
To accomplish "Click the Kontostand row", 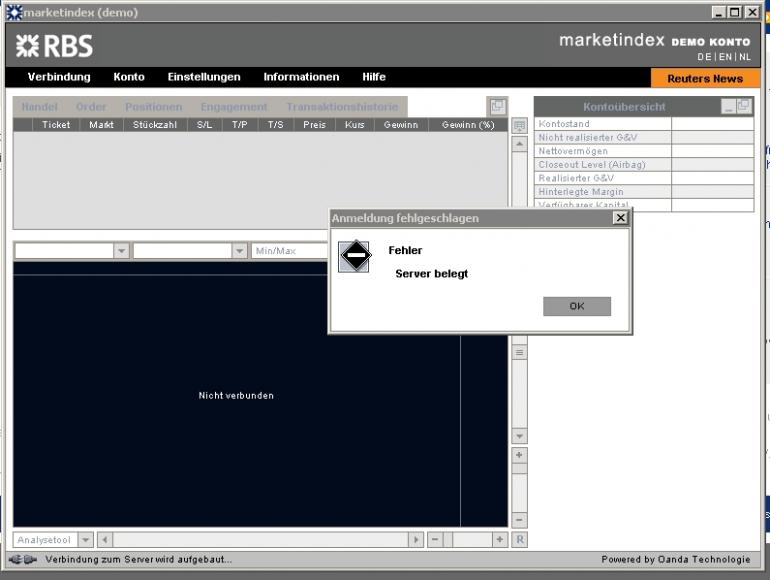I will pyautogui.click(x=644, y=124).
